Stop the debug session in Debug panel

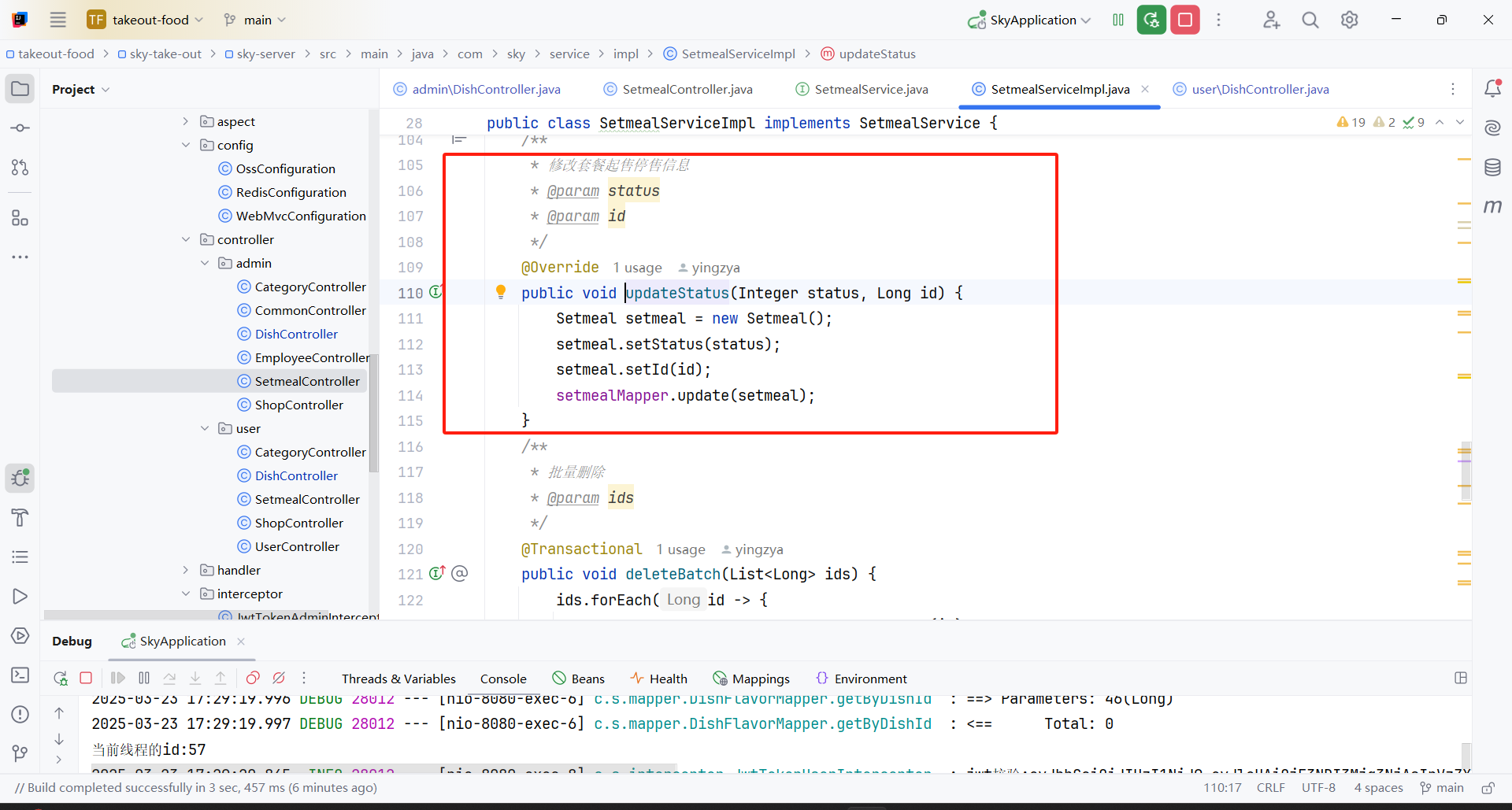[x=87, y=678]
